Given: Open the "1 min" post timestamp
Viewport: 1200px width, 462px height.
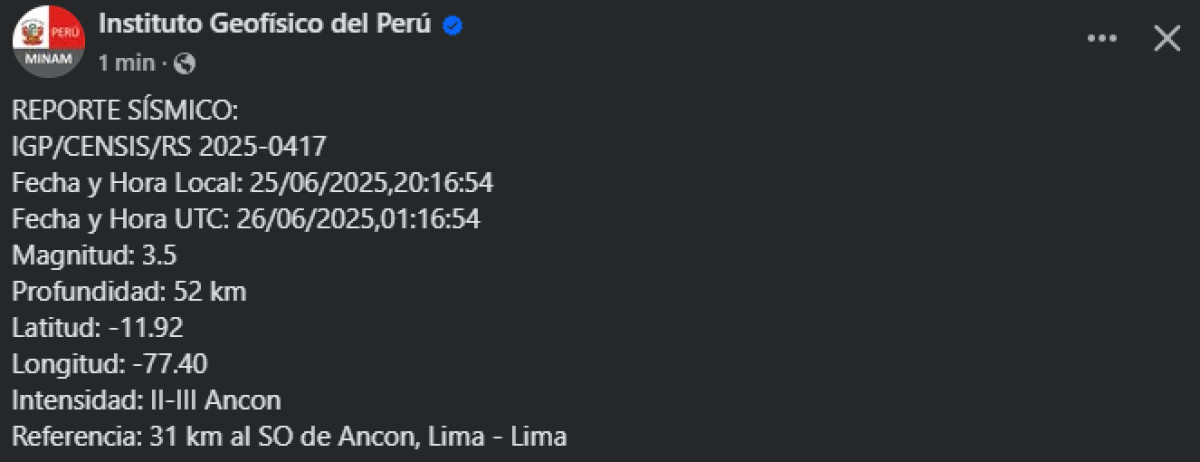Looking at the screenshot, I should 126,63.
